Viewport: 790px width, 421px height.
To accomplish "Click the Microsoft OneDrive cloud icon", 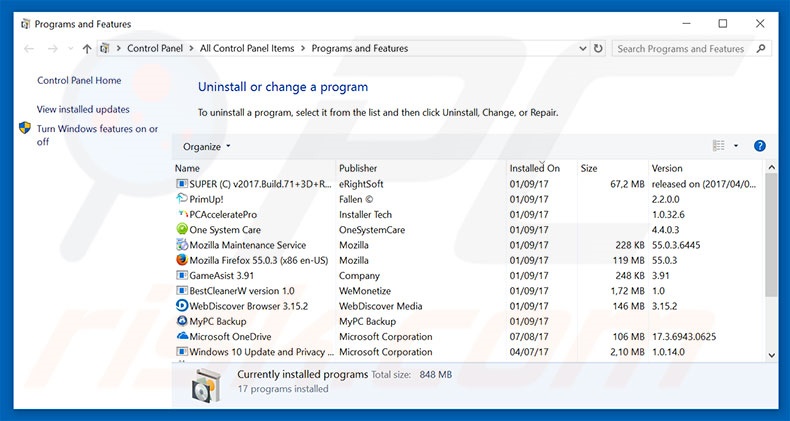I will [182, 336].
